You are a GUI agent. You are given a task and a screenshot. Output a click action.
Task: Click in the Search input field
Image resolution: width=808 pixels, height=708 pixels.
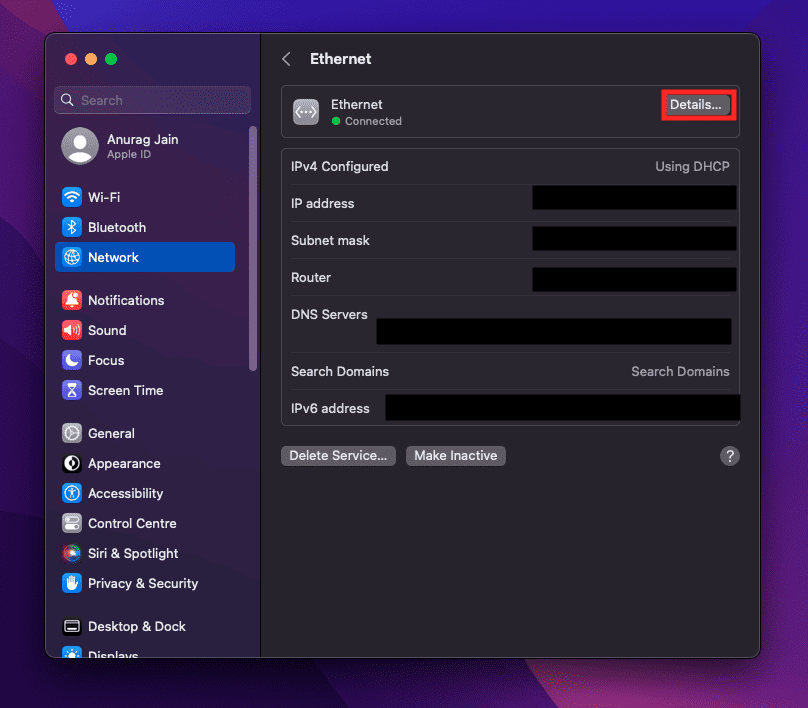[153, 100]
